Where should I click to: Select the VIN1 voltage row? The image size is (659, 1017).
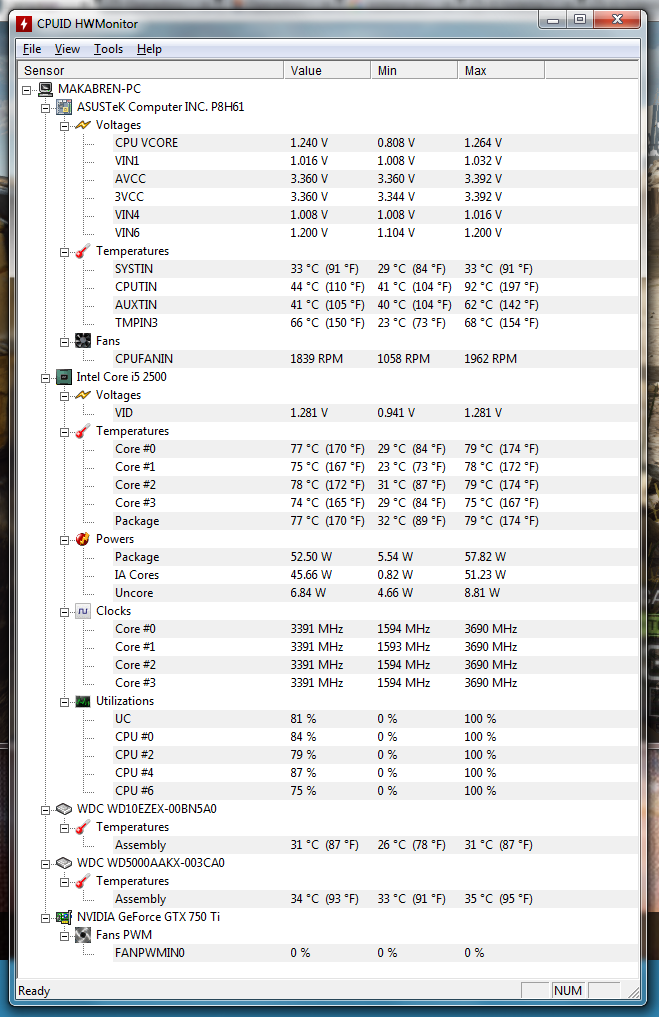(x=375, y=161)
